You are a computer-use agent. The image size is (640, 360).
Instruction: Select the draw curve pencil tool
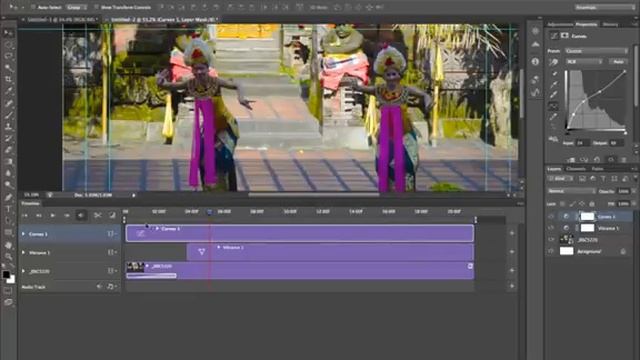click(553, 117)
